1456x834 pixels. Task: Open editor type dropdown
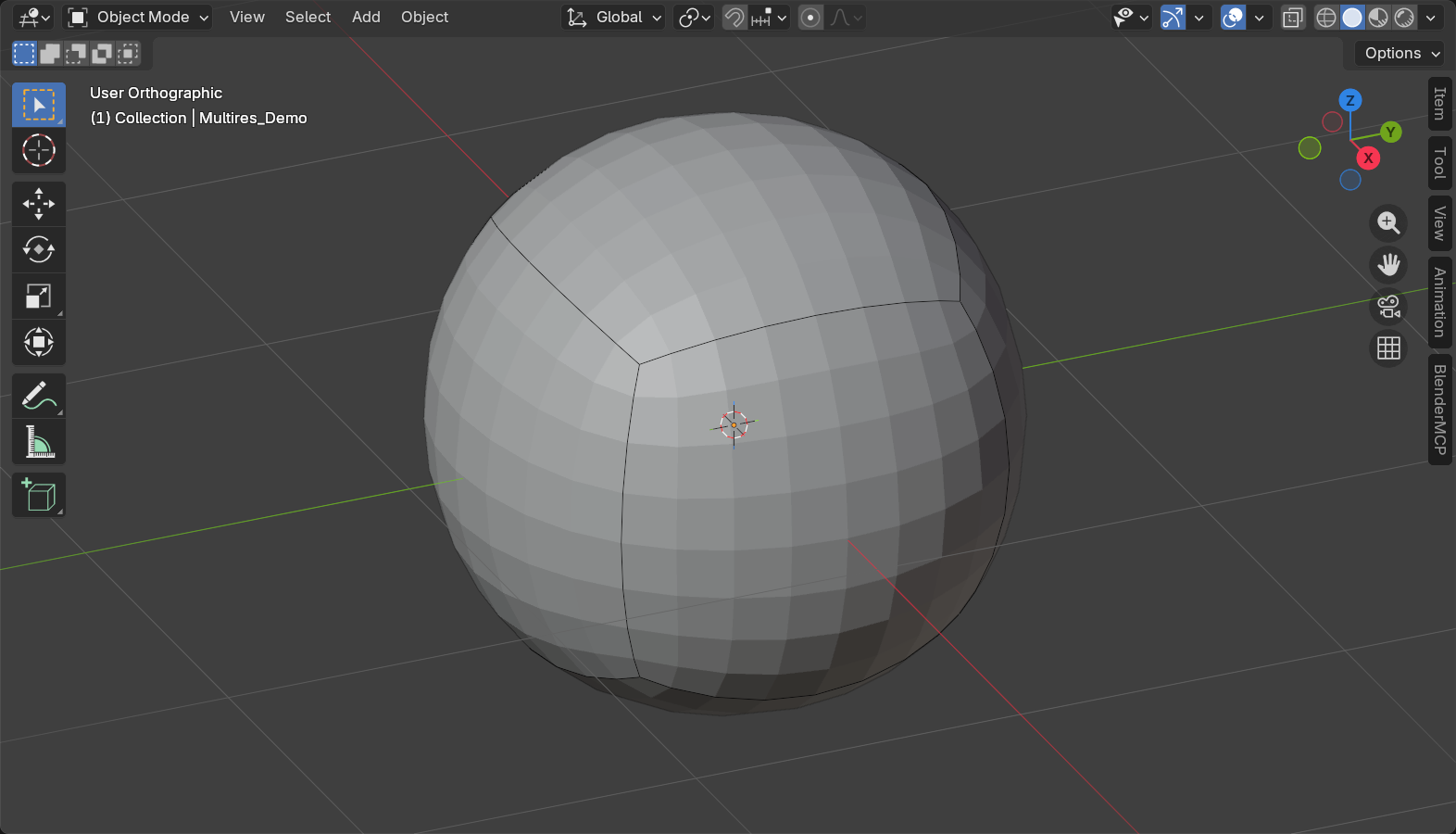coord(34,18)
